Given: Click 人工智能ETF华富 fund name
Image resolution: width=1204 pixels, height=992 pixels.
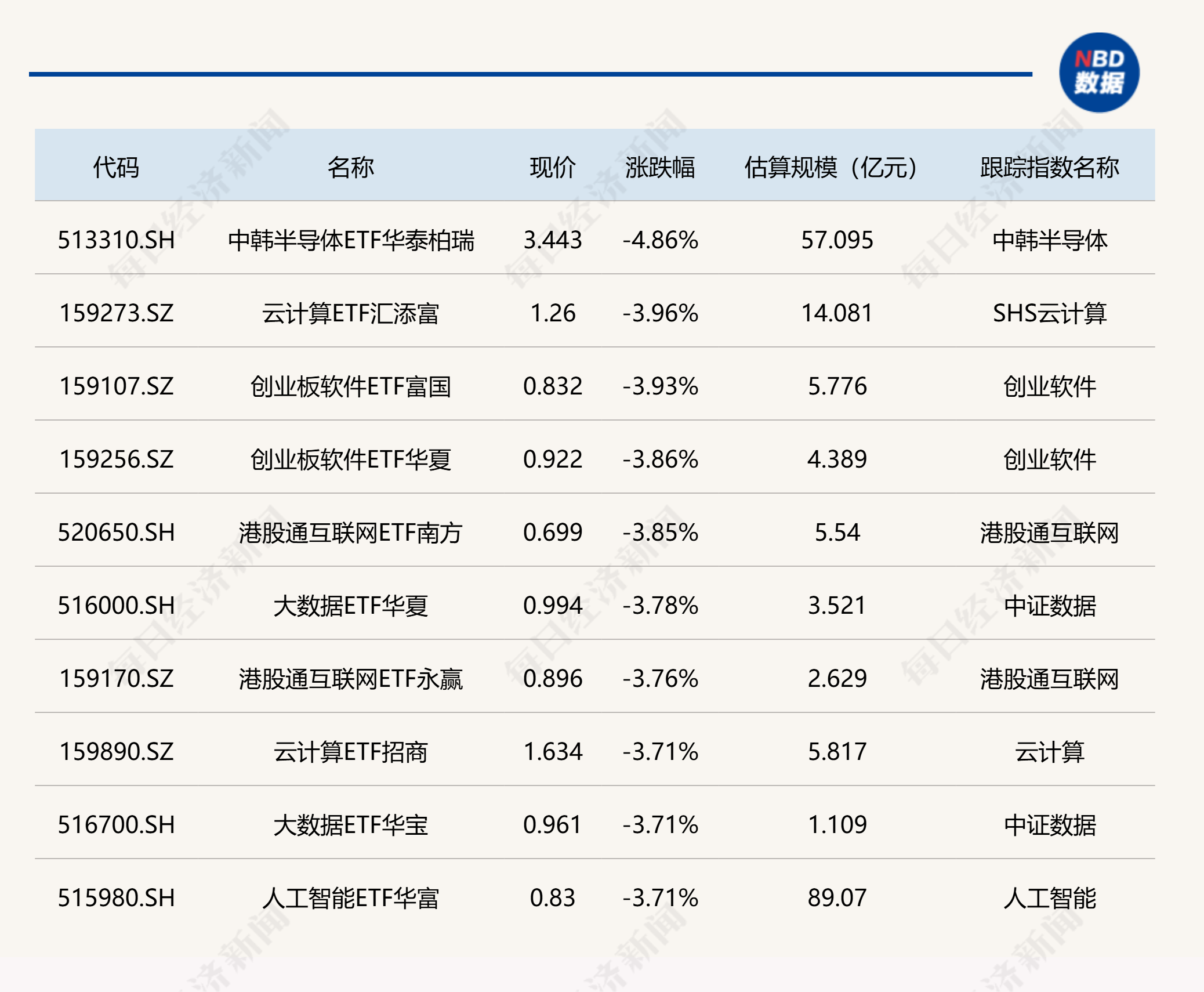Looking at the screenshot, I should [x=350, y=898].
